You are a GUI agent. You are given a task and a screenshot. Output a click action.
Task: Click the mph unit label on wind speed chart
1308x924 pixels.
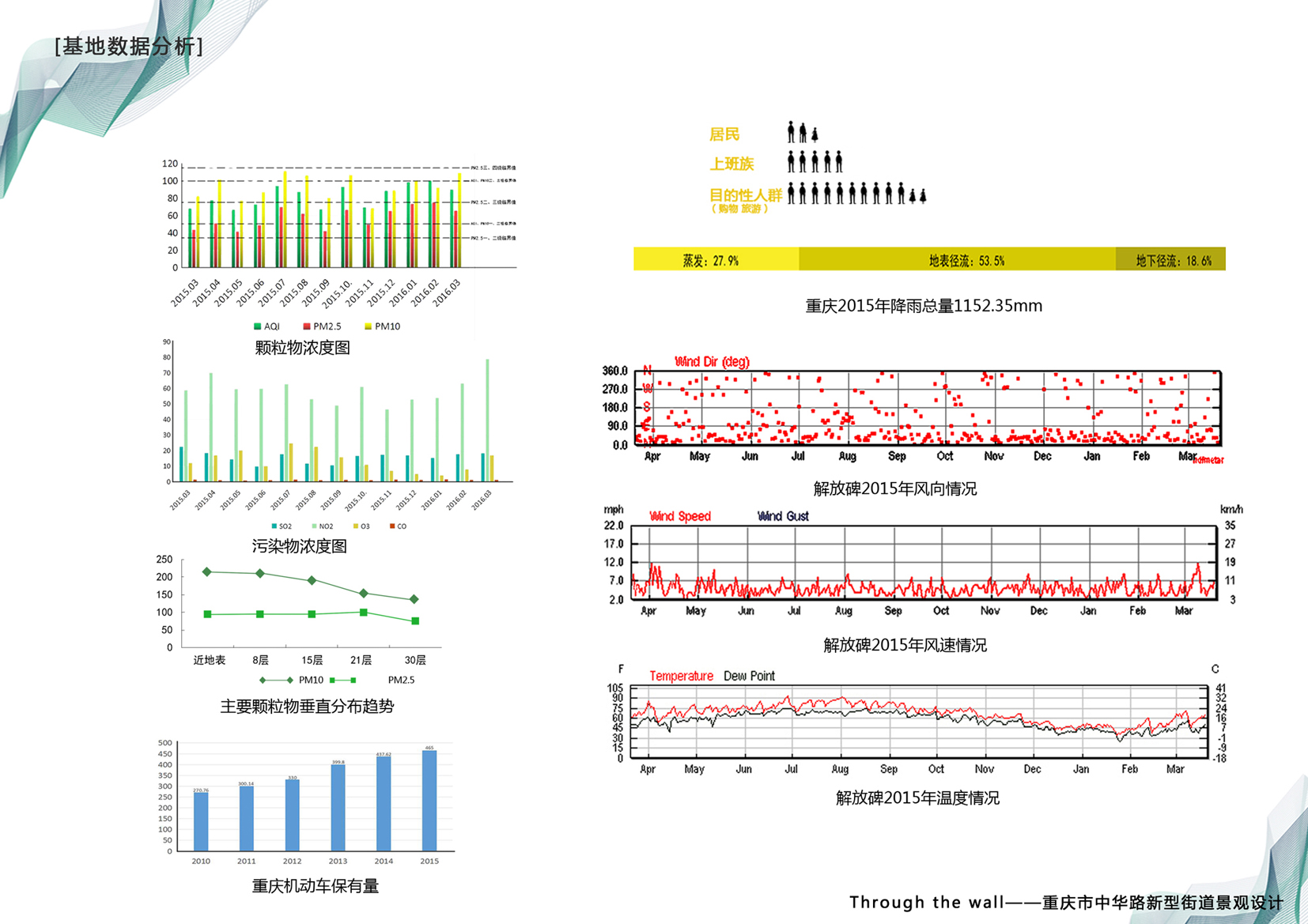pyautogui.click(x=614, y=510)
